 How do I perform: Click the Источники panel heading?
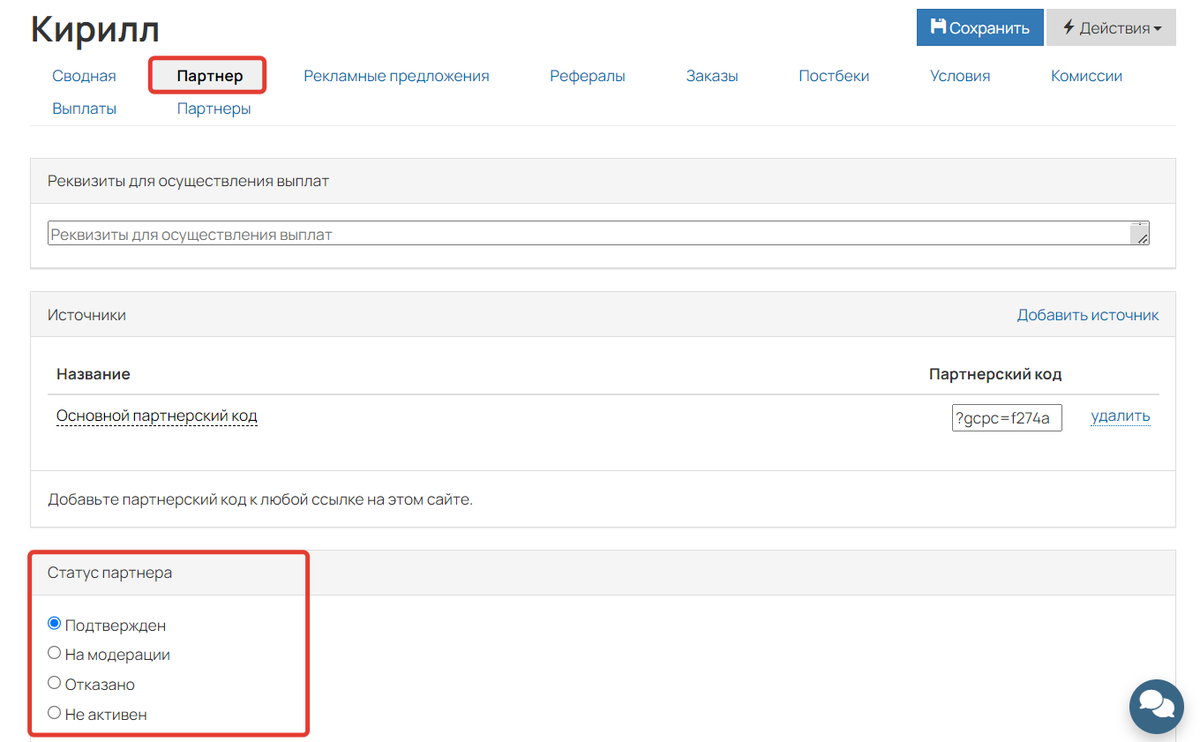tap(87, 315)
